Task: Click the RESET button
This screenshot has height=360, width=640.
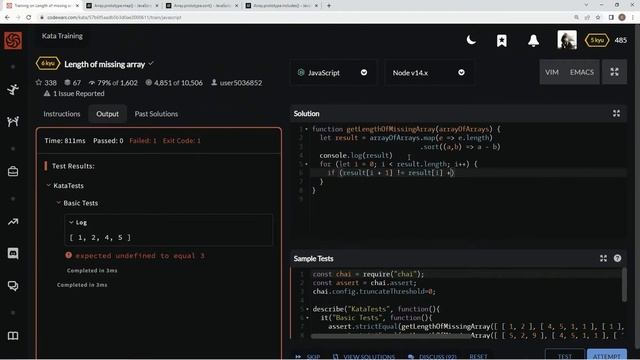Action: [478, 356]
